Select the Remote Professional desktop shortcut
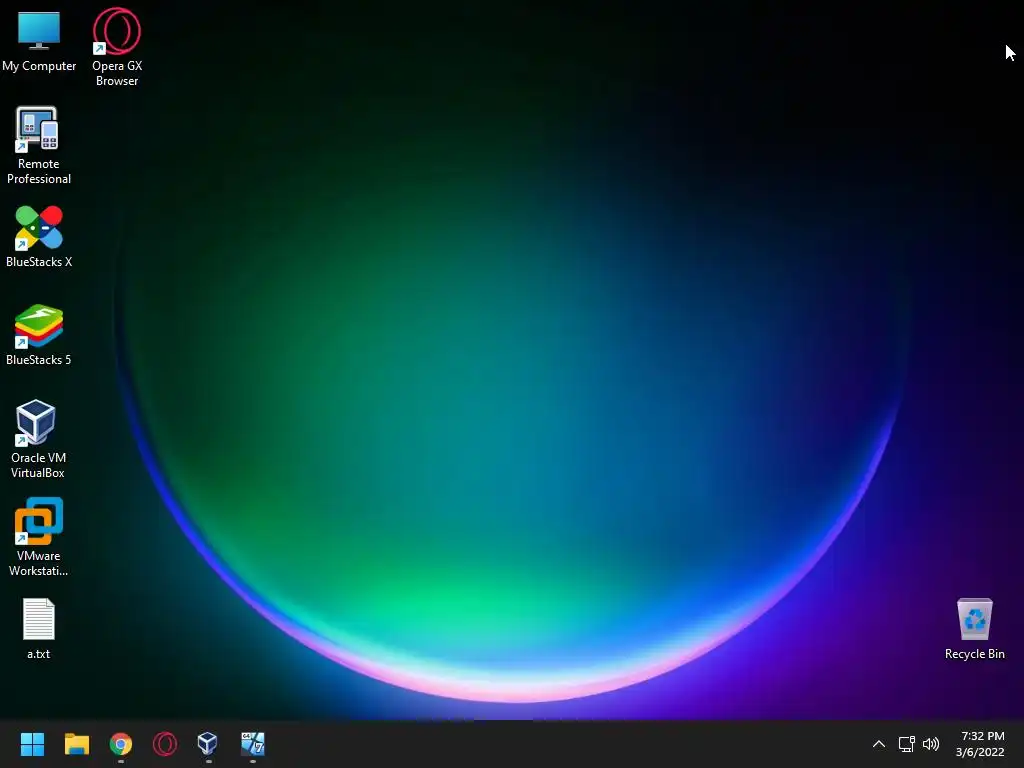The height and width of the screenshot is (768, 1024). pyautogui.click(x=39, y=145)
